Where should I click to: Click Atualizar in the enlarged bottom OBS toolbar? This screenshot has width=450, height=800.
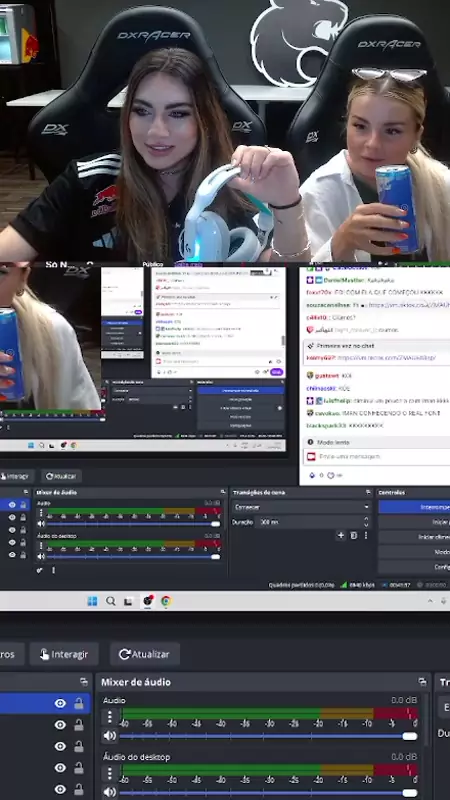144,654
